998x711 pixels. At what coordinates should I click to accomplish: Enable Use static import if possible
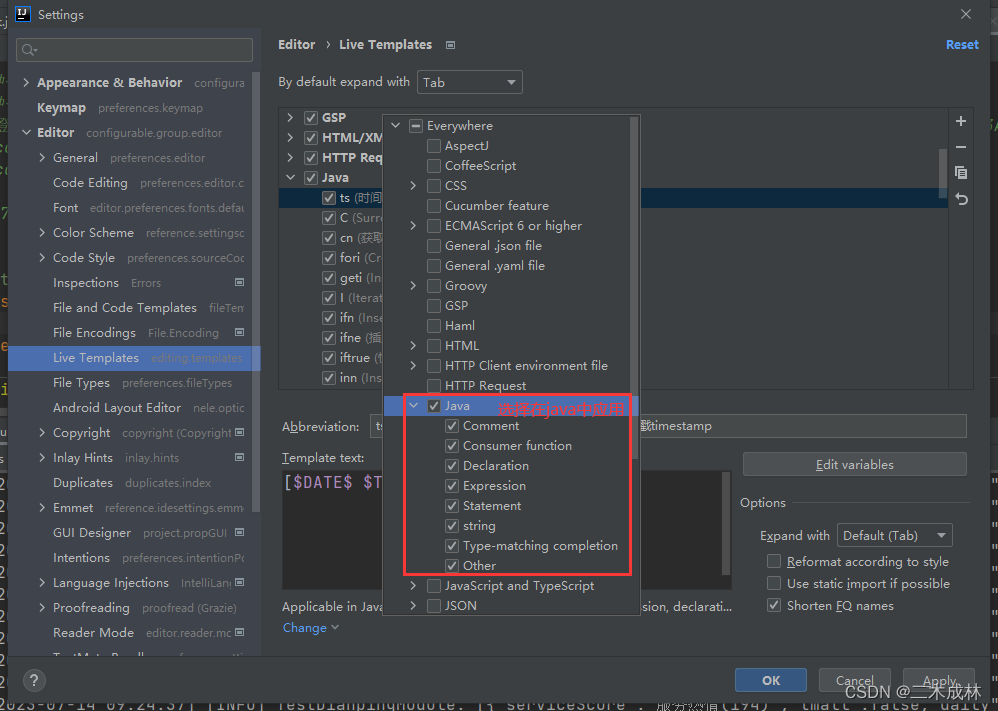774,583
